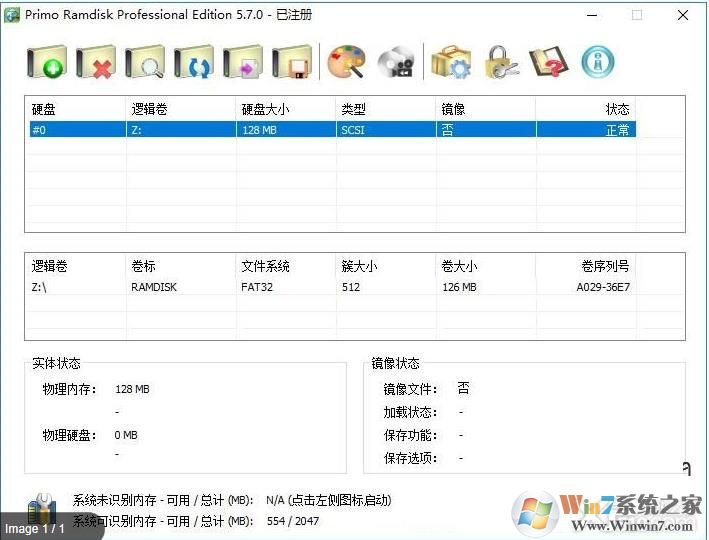Click the 逻辑卷 column header in disk list
This screenshot has width=709, height=540.
(149, 109)
